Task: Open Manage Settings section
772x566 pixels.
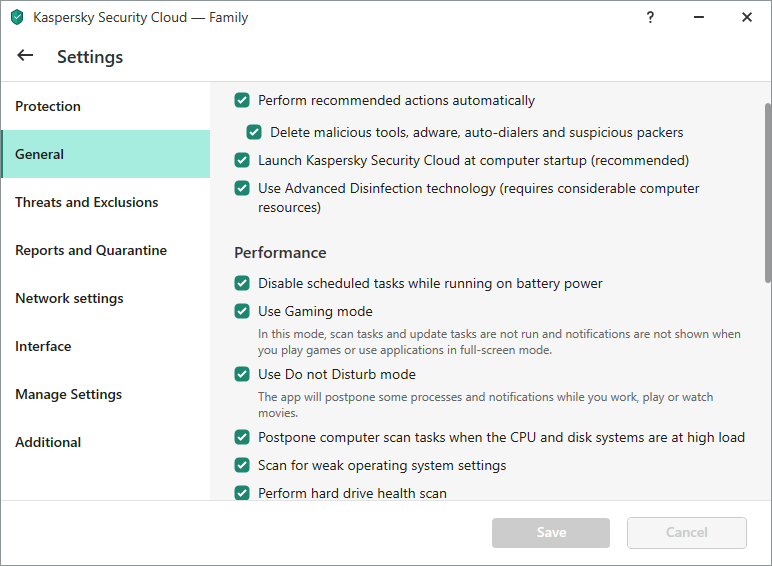Action: (x=105, y=394)
